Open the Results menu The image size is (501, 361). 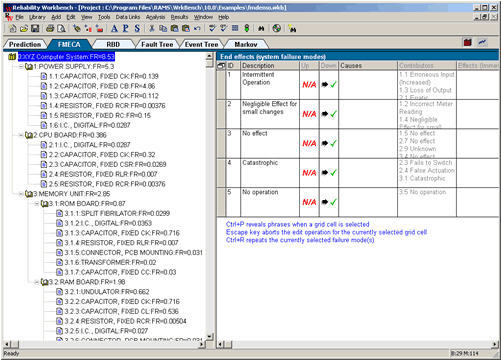click(x=179, y=17)
